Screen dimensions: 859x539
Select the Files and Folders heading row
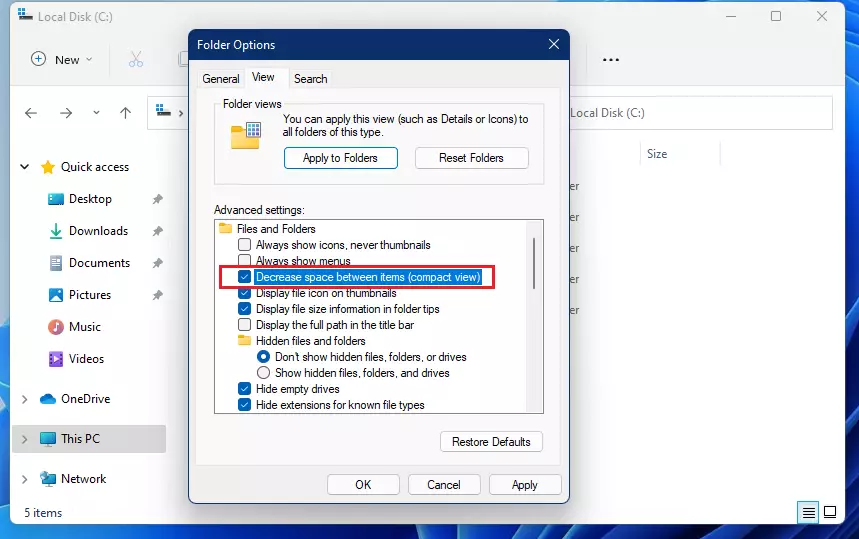pos(267,228)
